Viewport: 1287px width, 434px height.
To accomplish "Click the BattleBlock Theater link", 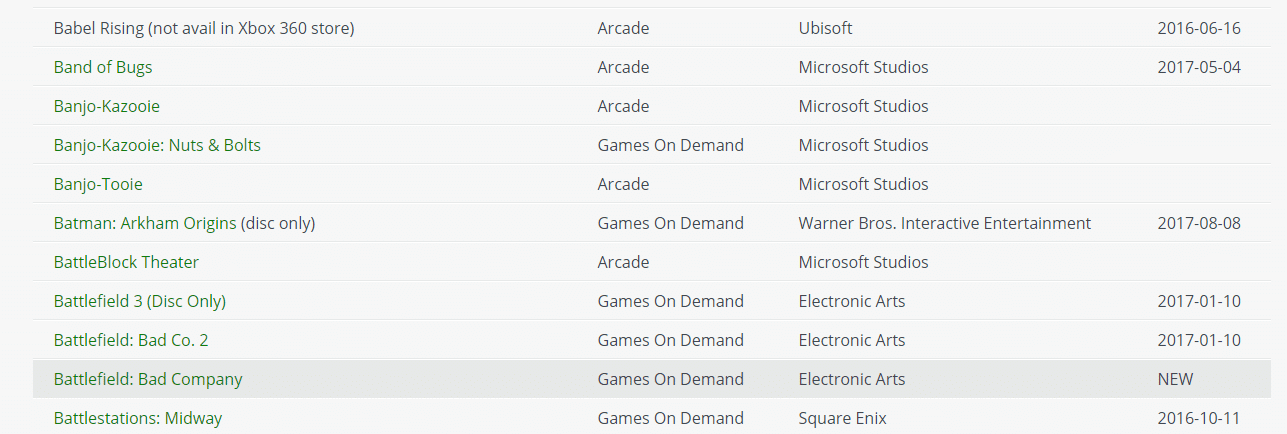I will pyautogui.click(x=126, y=262).
